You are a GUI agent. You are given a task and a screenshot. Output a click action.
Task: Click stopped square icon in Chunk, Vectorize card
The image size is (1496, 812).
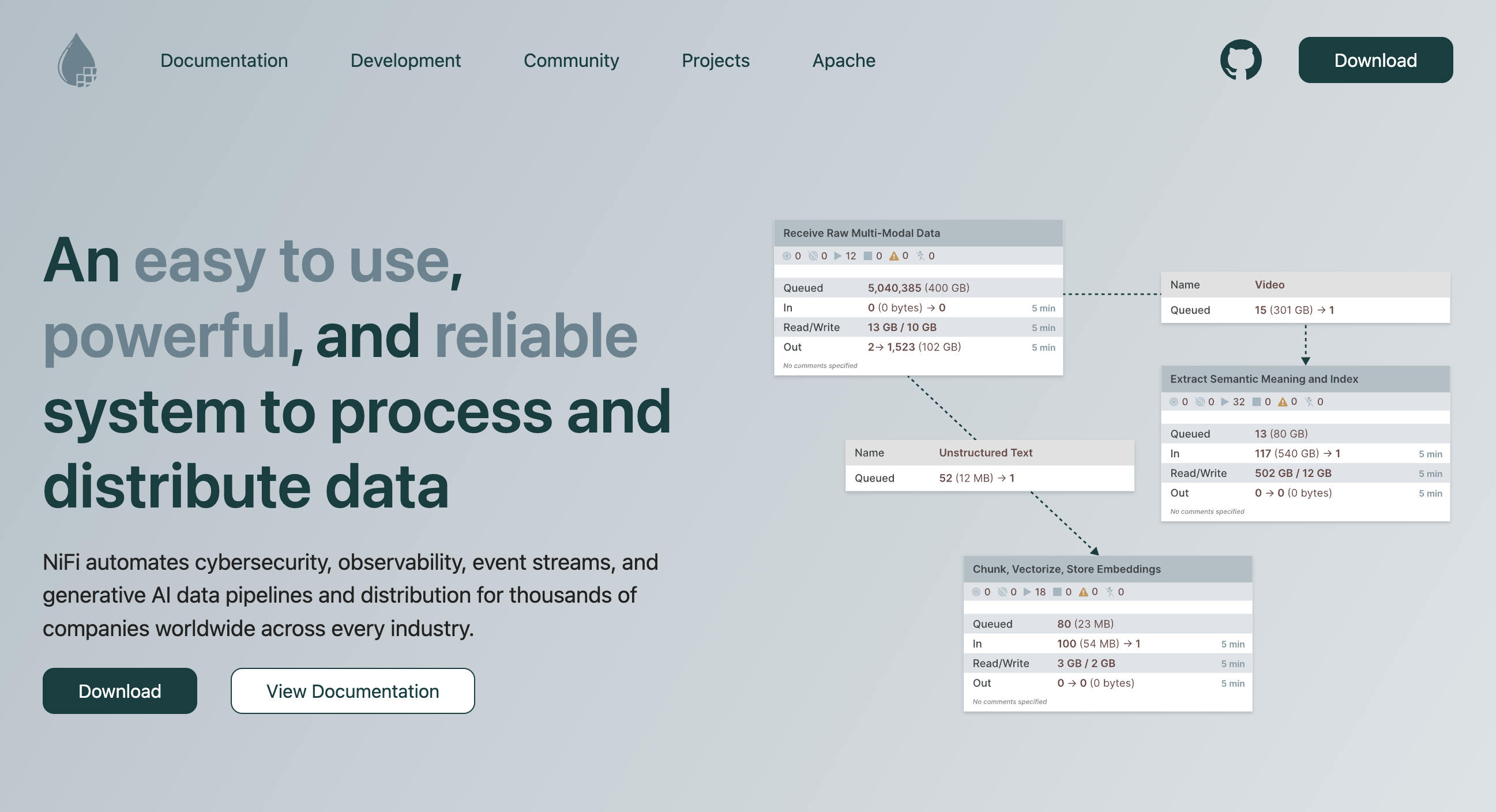[1057, 592]
